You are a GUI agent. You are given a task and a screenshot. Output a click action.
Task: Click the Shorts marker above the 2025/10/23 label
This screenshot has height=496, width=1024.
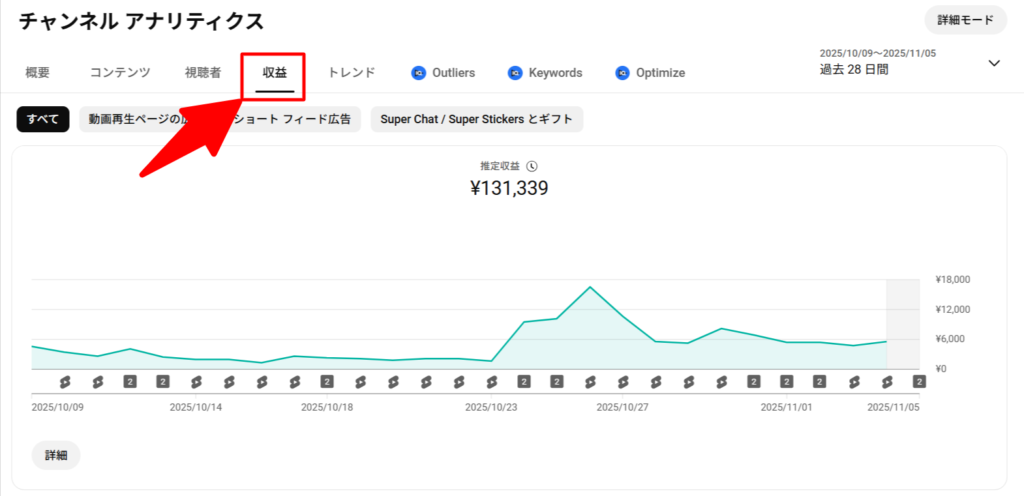491,381
